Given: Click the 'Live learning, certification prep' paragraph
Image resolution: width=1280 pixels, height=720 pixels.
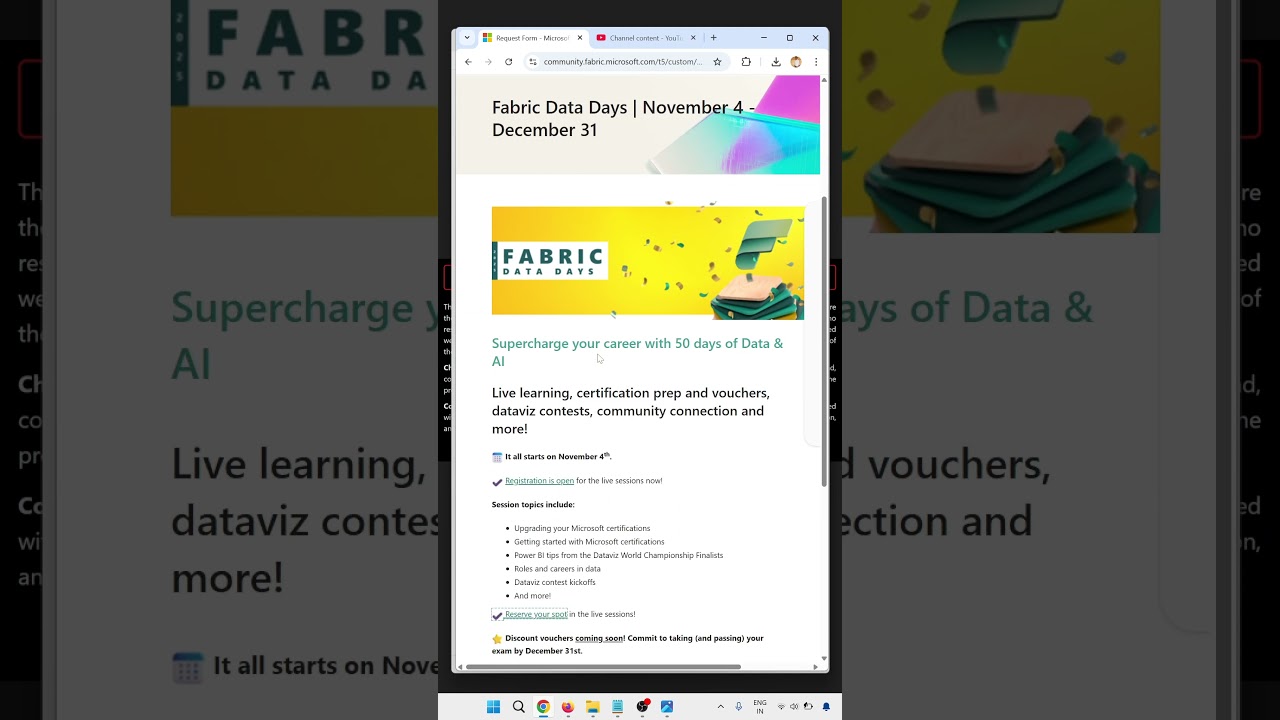Looking at the screenshot, I should click(x=631, y=411).
